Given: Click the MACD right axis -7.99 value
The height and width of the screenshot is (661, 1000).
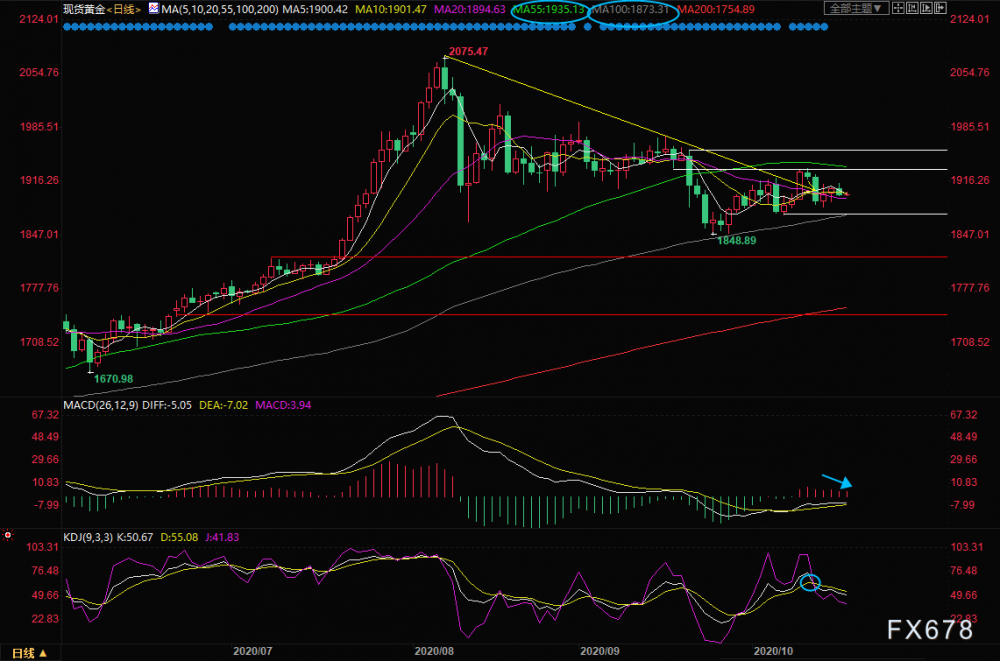Looking at the screenshot, I should [963, 505].
